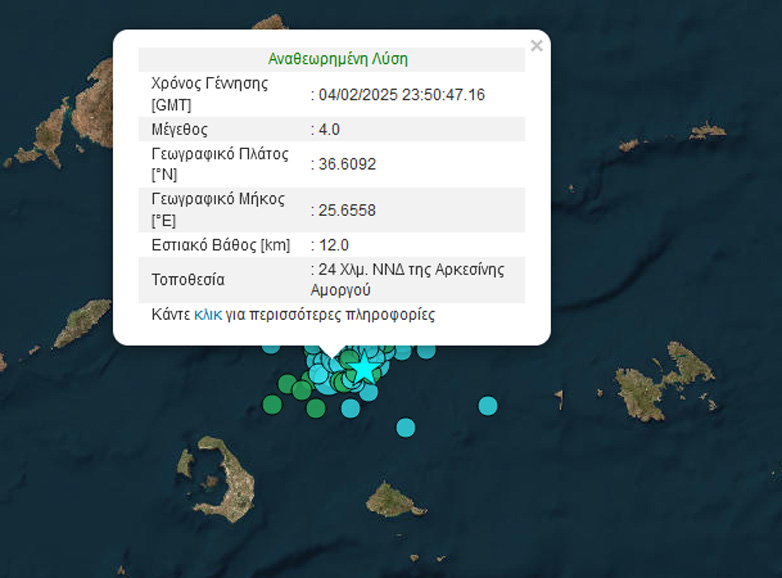Click the cyan circle under popup's right edge
Screen dimensions: 782x578
(x=427, y=350)
